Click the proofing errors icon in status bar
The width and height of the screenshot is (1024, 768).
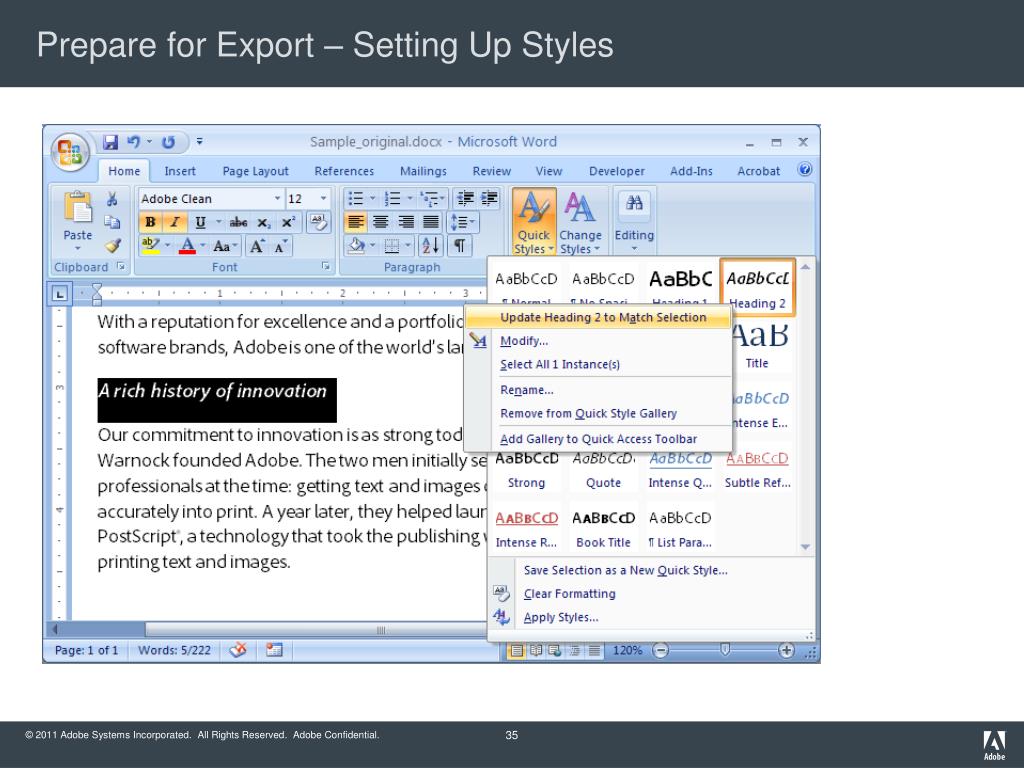[x=238, y=650]
